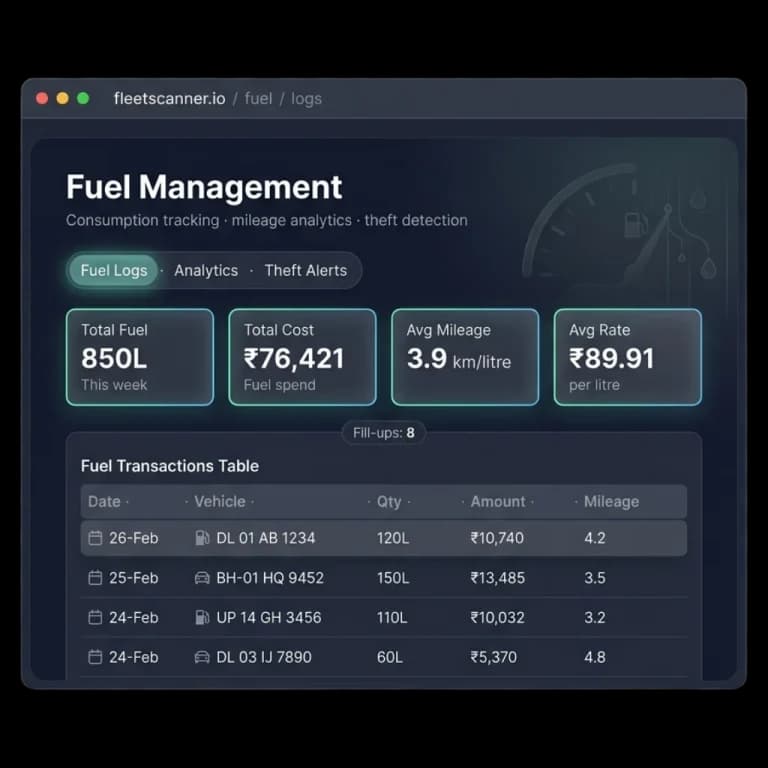768x768 pixels.
Task: Click the 110L quantity cell
Action: (392, 617)
